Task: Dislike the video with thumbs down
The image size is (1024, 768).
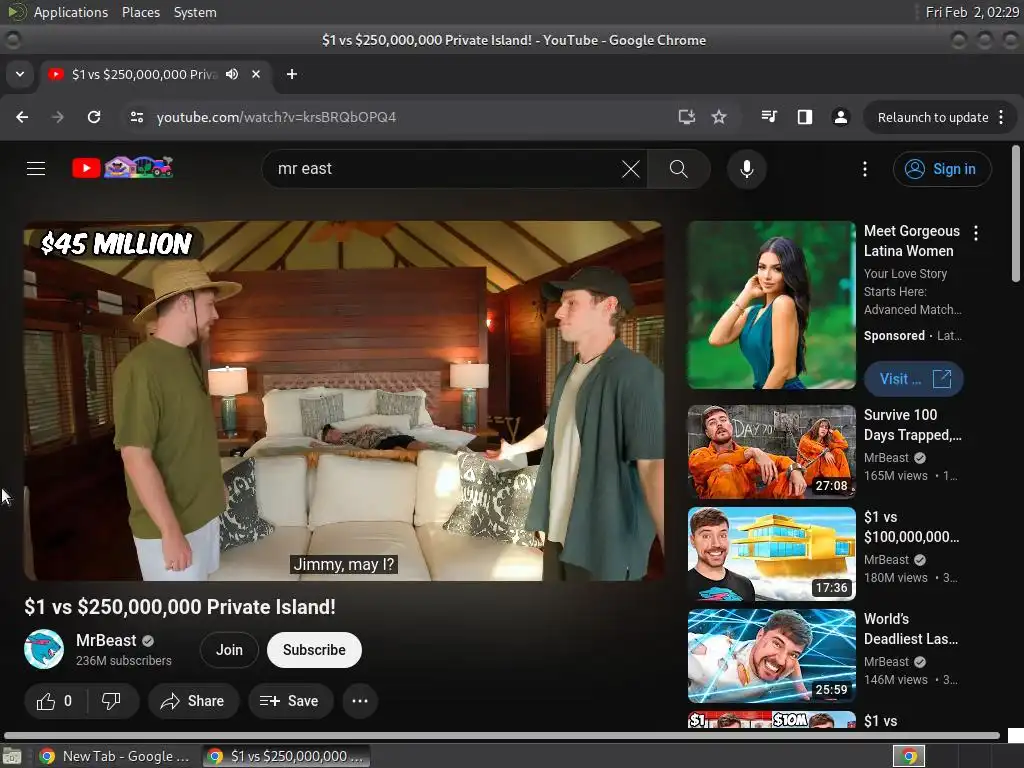Action: pos(112,701)
